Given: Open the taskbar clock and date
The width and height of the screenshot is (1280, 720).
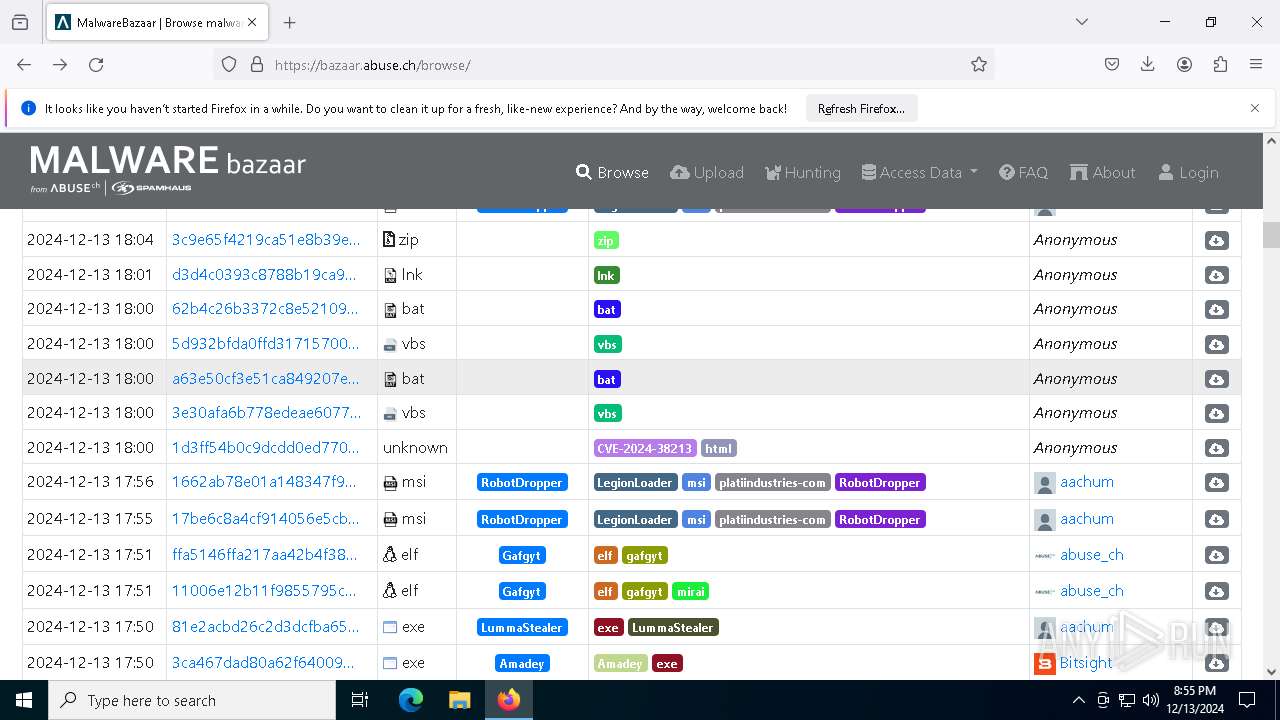Looking at the screenshot, I should 1193,700.
